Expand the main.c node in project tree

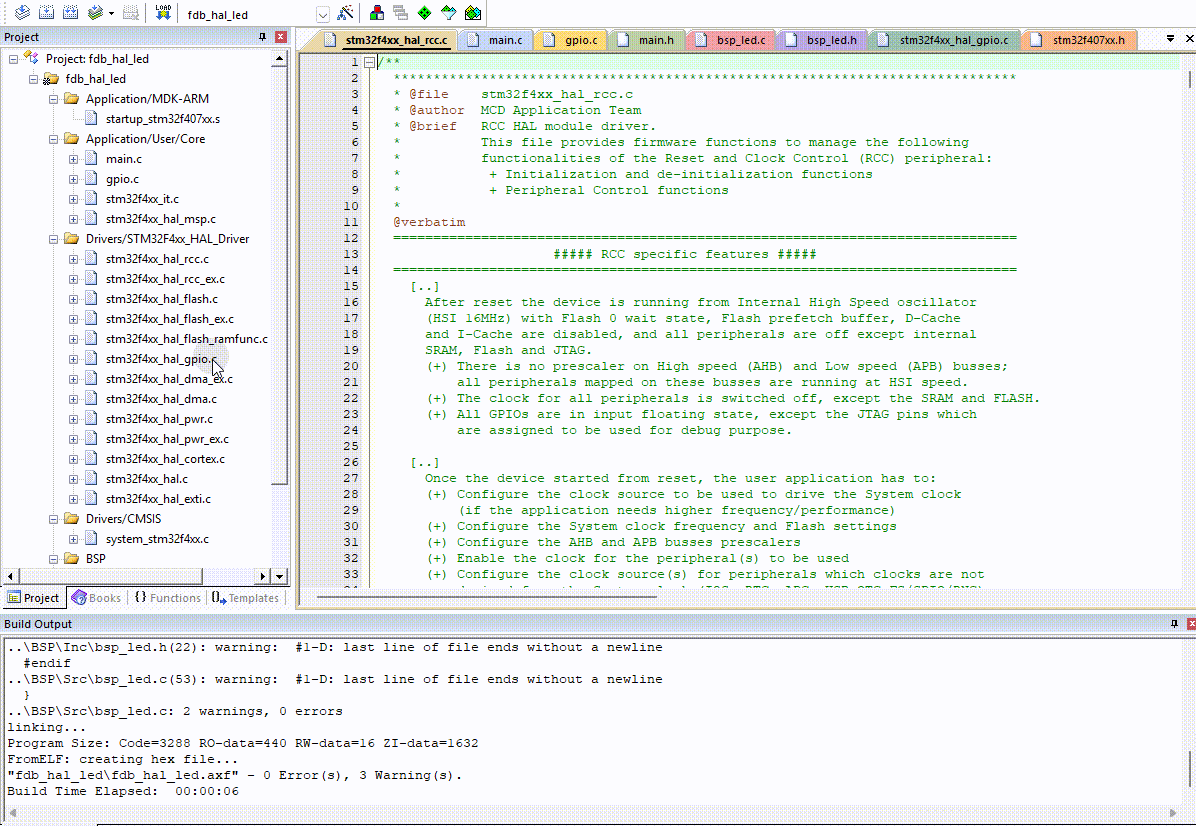73,159
